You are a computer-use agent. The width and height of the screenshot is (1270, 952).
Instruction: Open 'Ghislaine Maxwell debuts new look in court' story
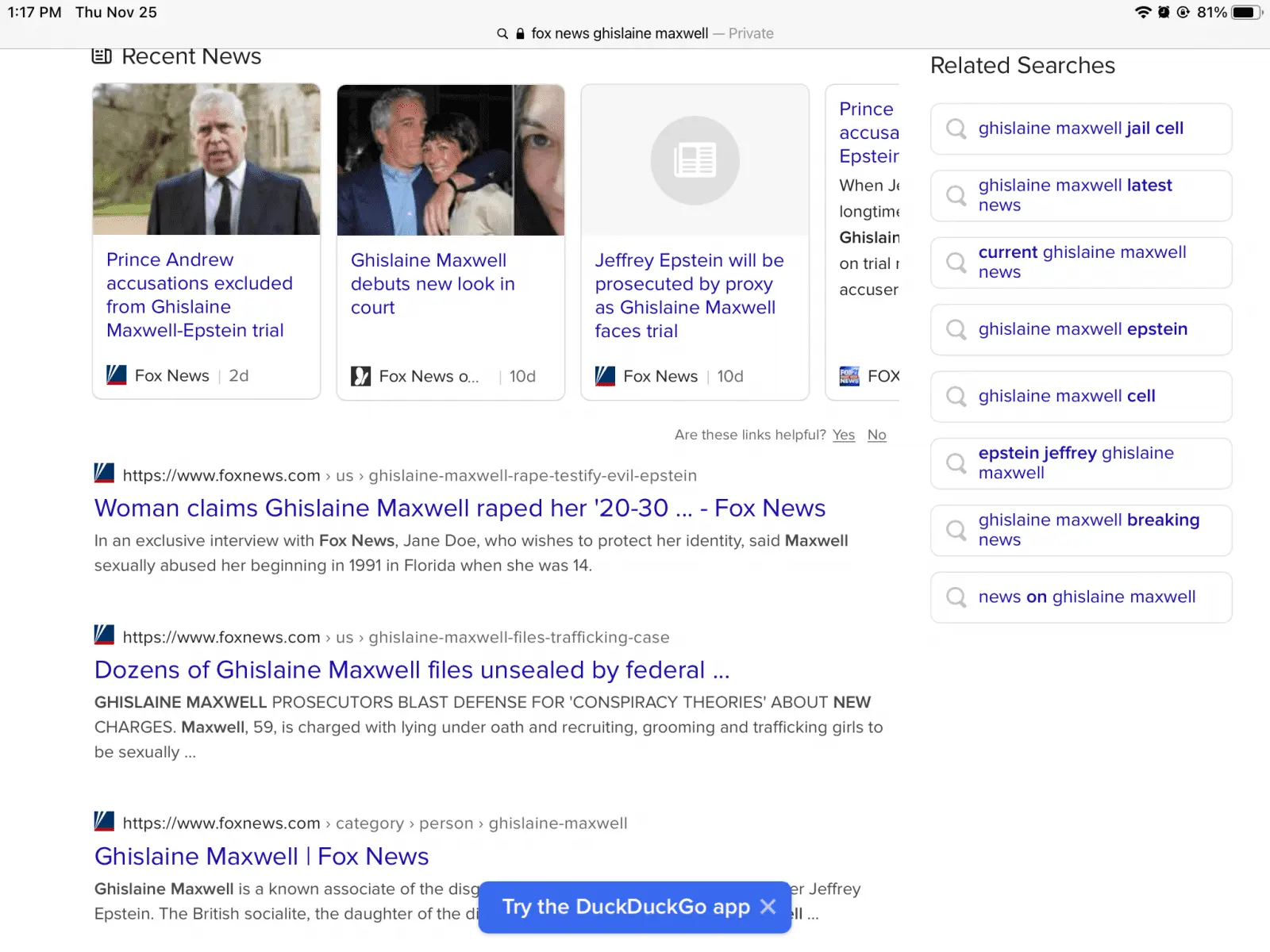(x=433, y=283)
